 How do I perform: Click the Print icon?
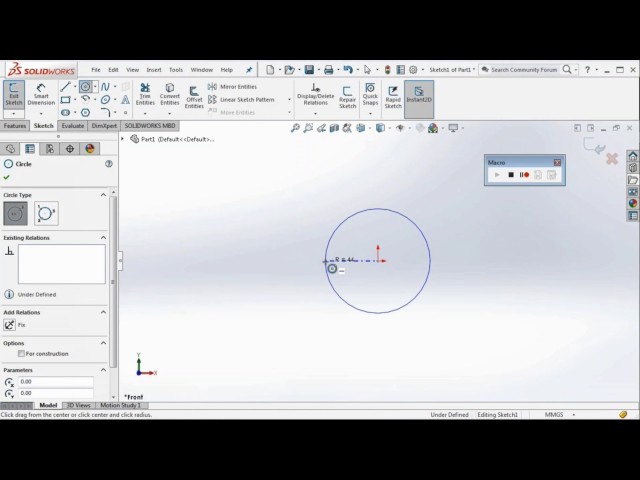pos(329,70)
